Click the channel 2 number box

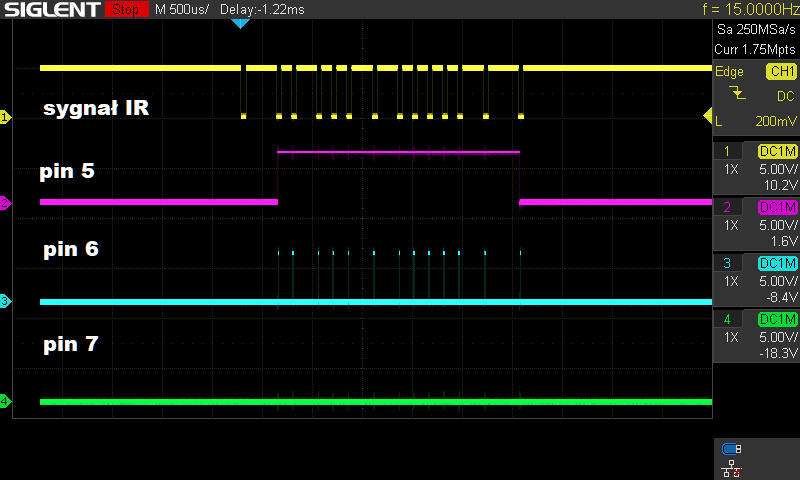click(727, 207)
